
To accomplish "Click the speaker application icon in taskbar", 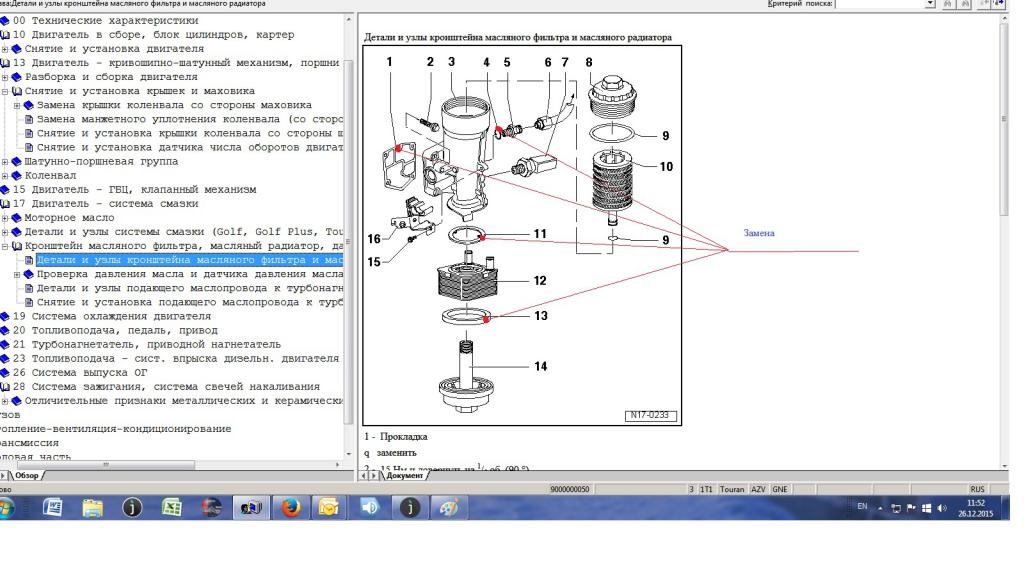I will pos(369,507).
